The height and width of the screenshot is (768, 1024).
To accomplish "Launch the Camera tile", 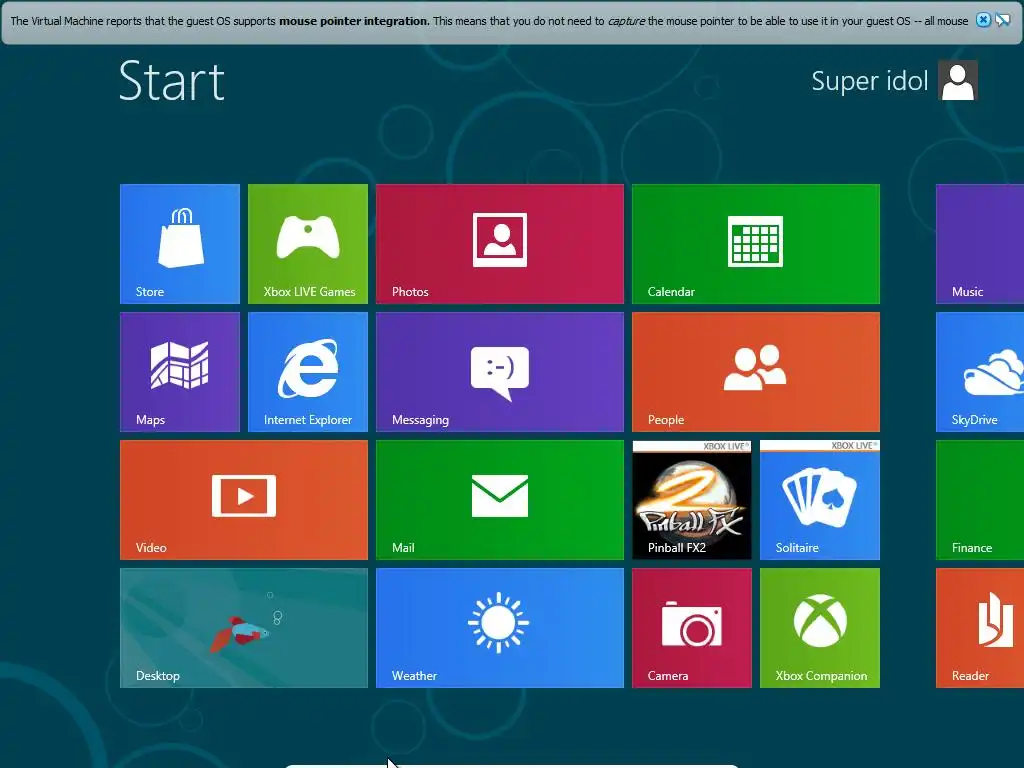I will point(692,628).
